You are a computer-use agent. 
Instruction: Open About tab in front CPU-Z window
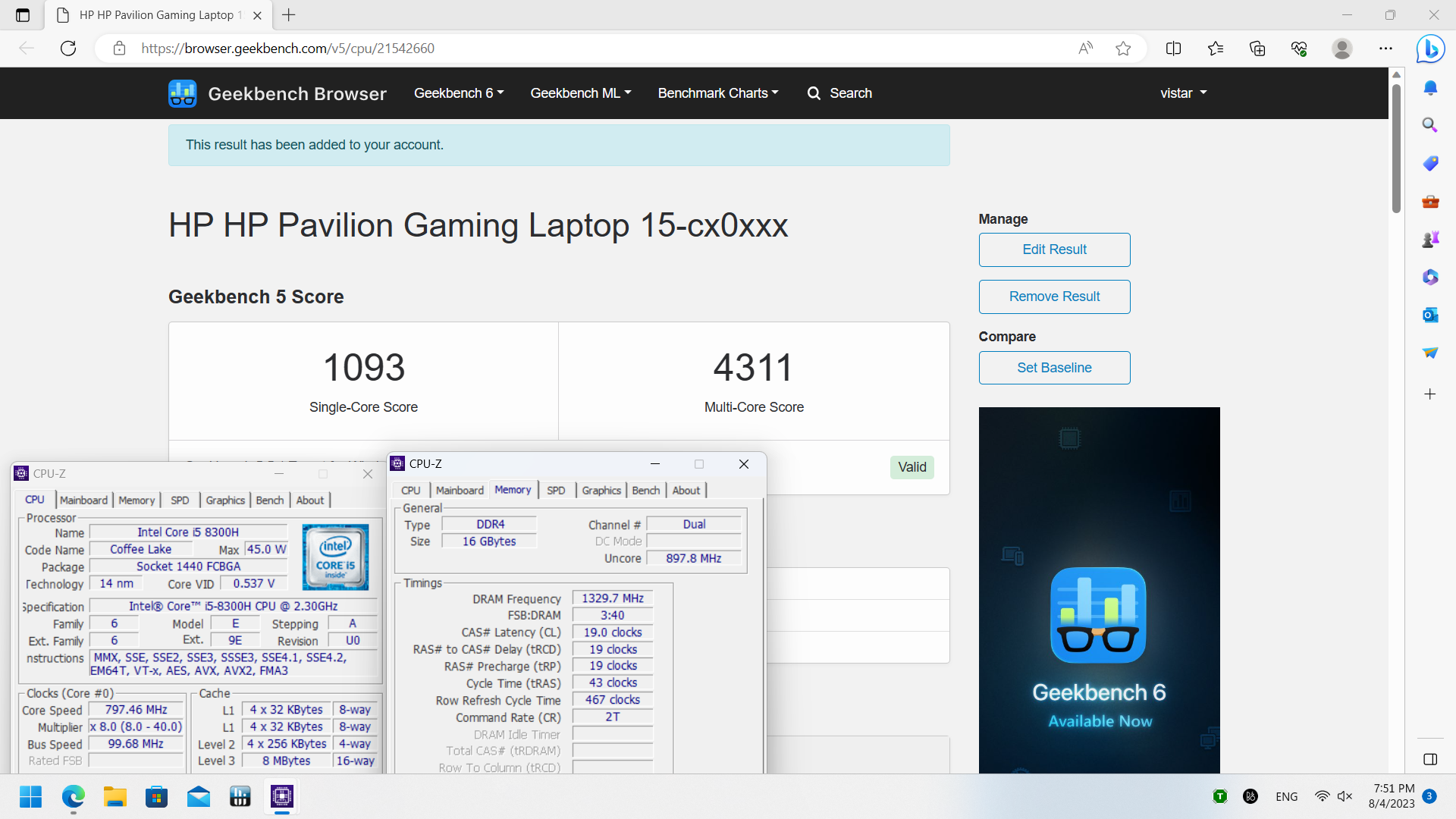point(686,491)
